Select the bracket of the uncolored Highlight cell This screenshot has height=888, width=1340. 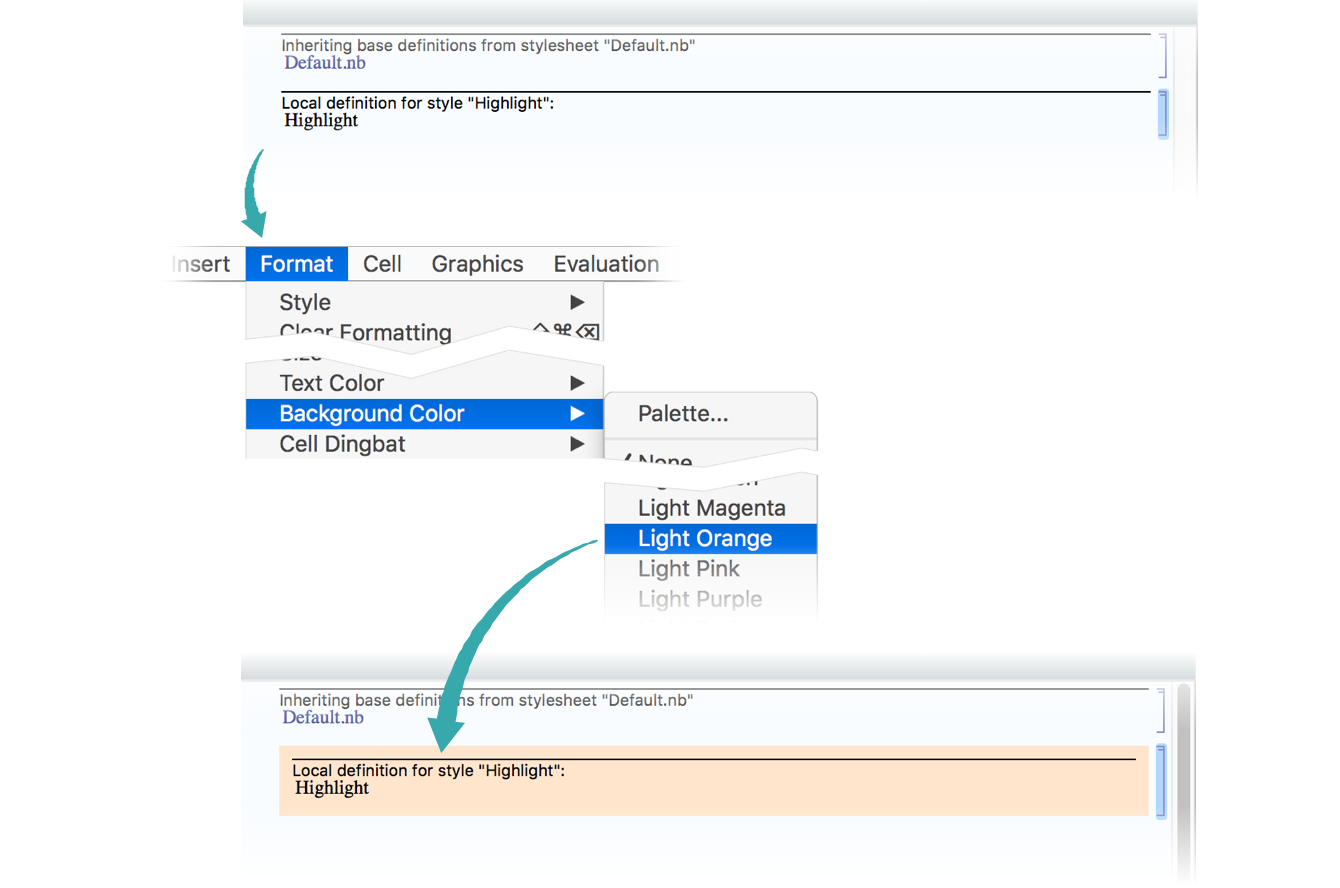[1162, 113]
